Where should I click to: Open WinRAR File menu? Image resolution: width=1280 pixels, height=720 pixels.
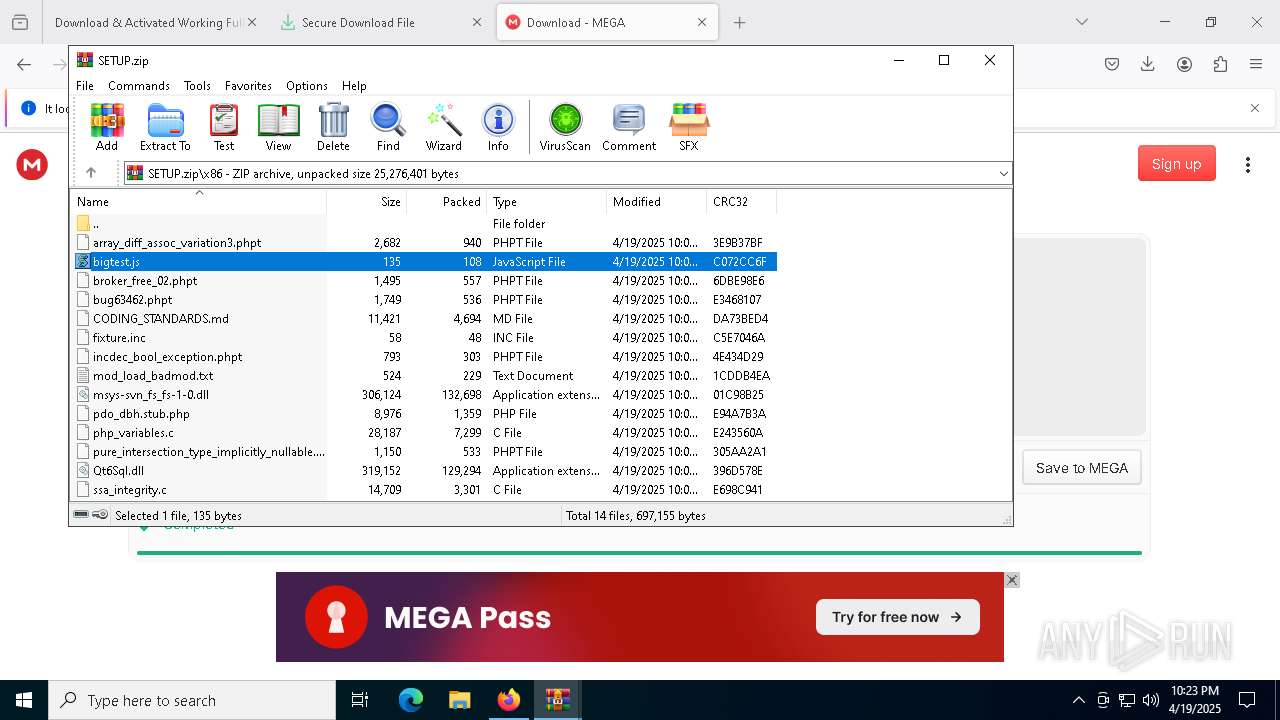coord(85,86)
